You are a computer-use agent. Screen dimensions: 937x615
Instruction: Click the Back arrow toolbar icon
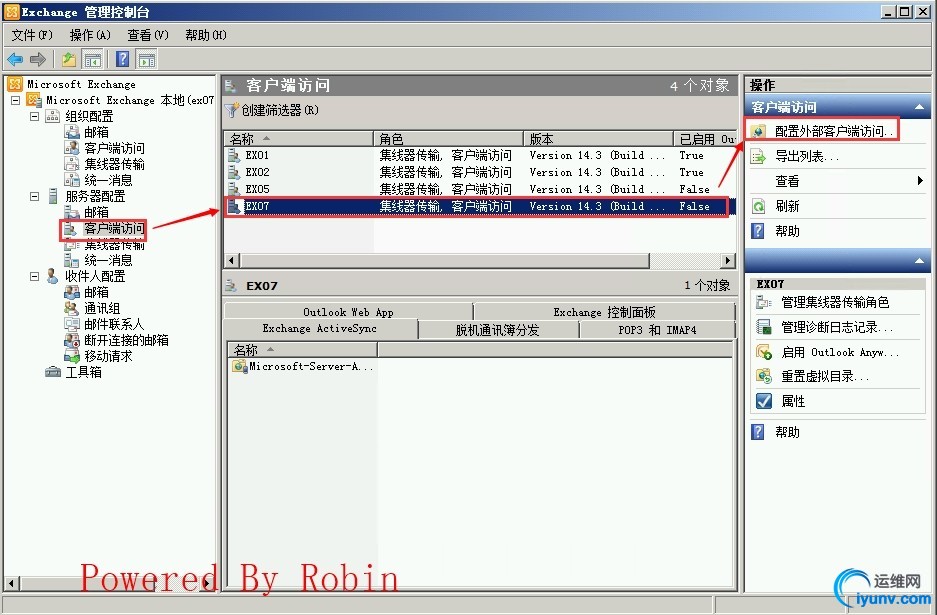tap(14, 59)
